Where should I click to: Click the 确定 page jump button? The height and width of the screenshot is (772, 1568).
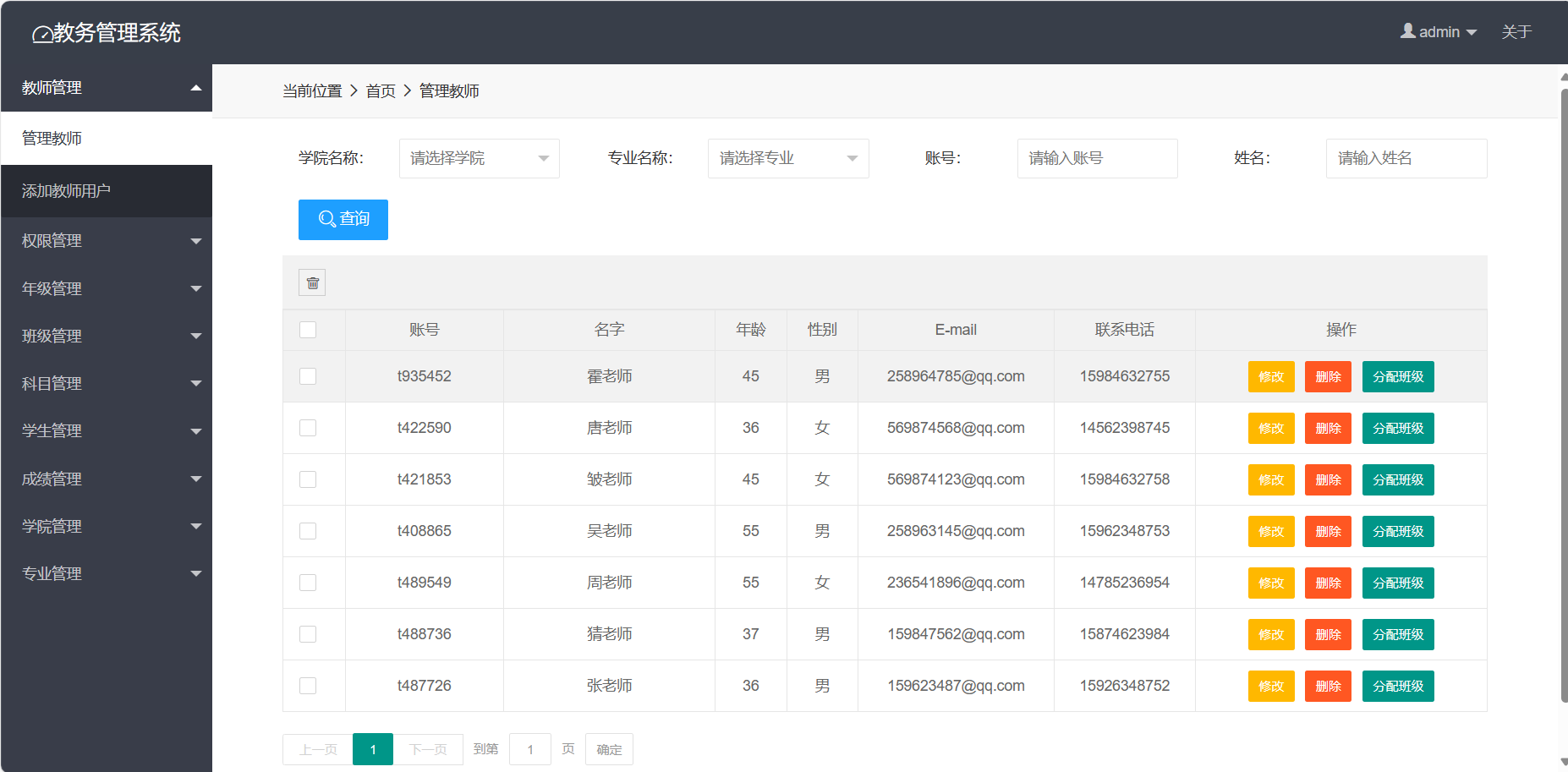[609, 749]
